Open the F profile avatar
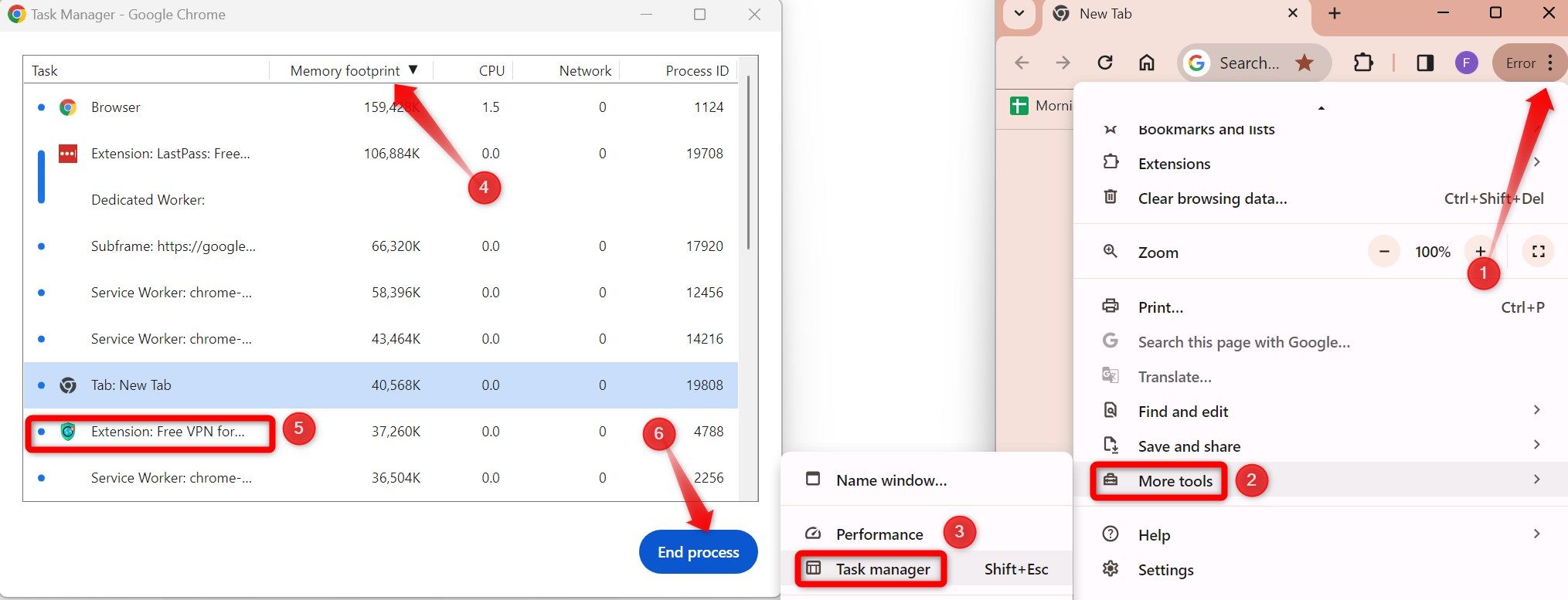 pyautogui.click(x=1466, y=63)
